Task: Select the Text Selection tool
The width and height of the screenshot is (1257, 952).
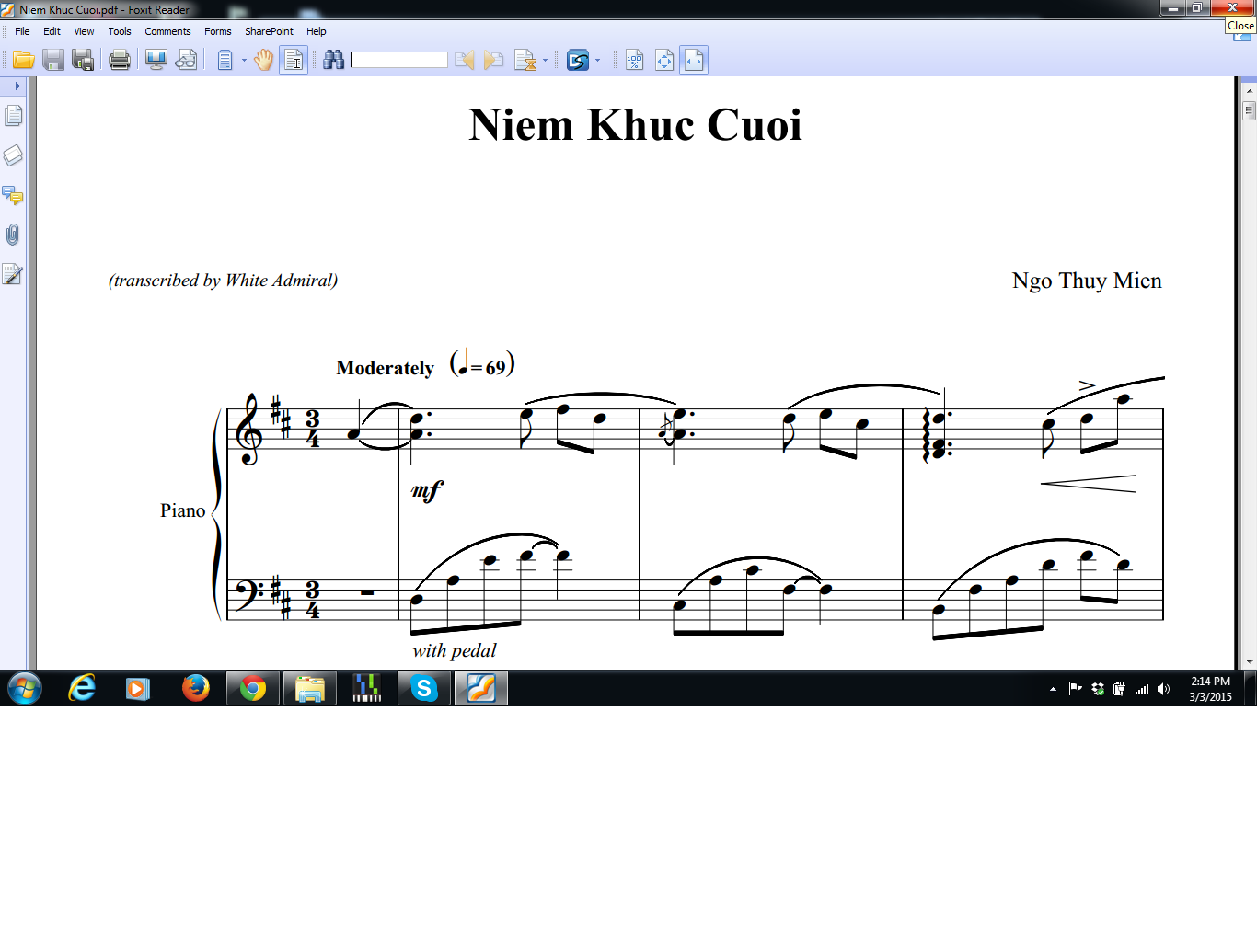Action: [x=294, y=61]
